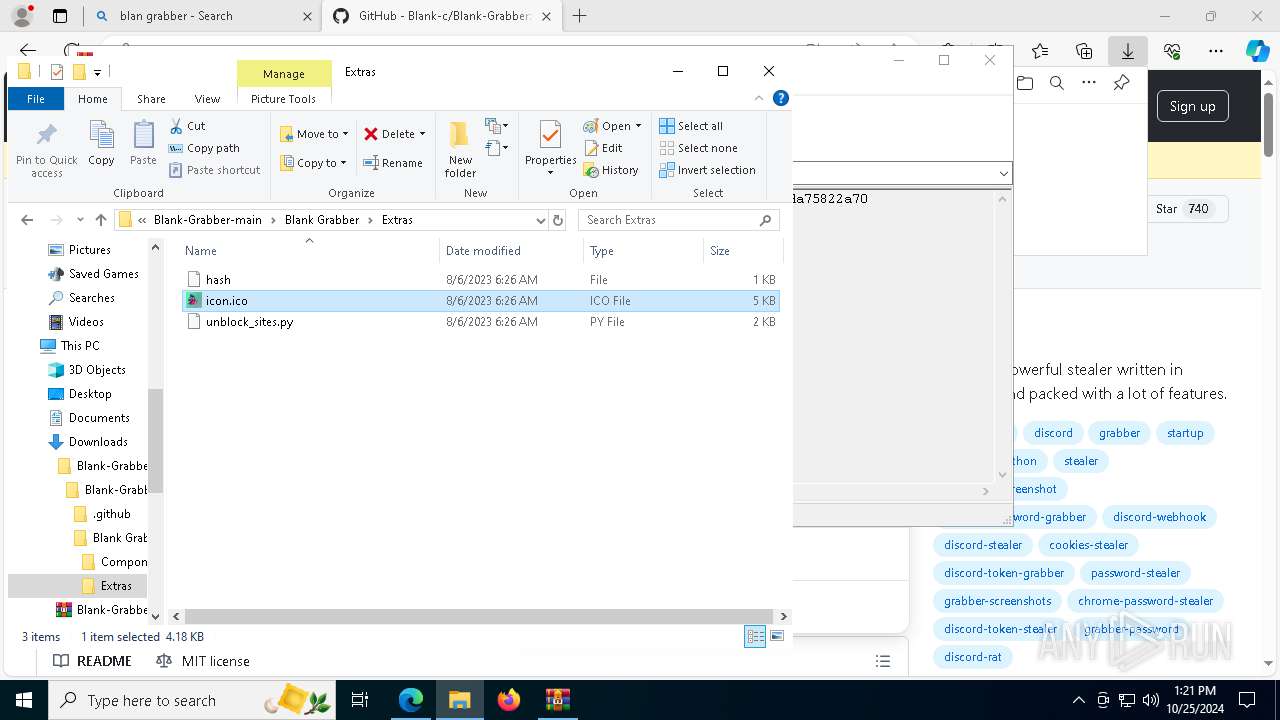The image size is (1280, 720).
Task: Click the README tab link
Action: pos(92,661)
